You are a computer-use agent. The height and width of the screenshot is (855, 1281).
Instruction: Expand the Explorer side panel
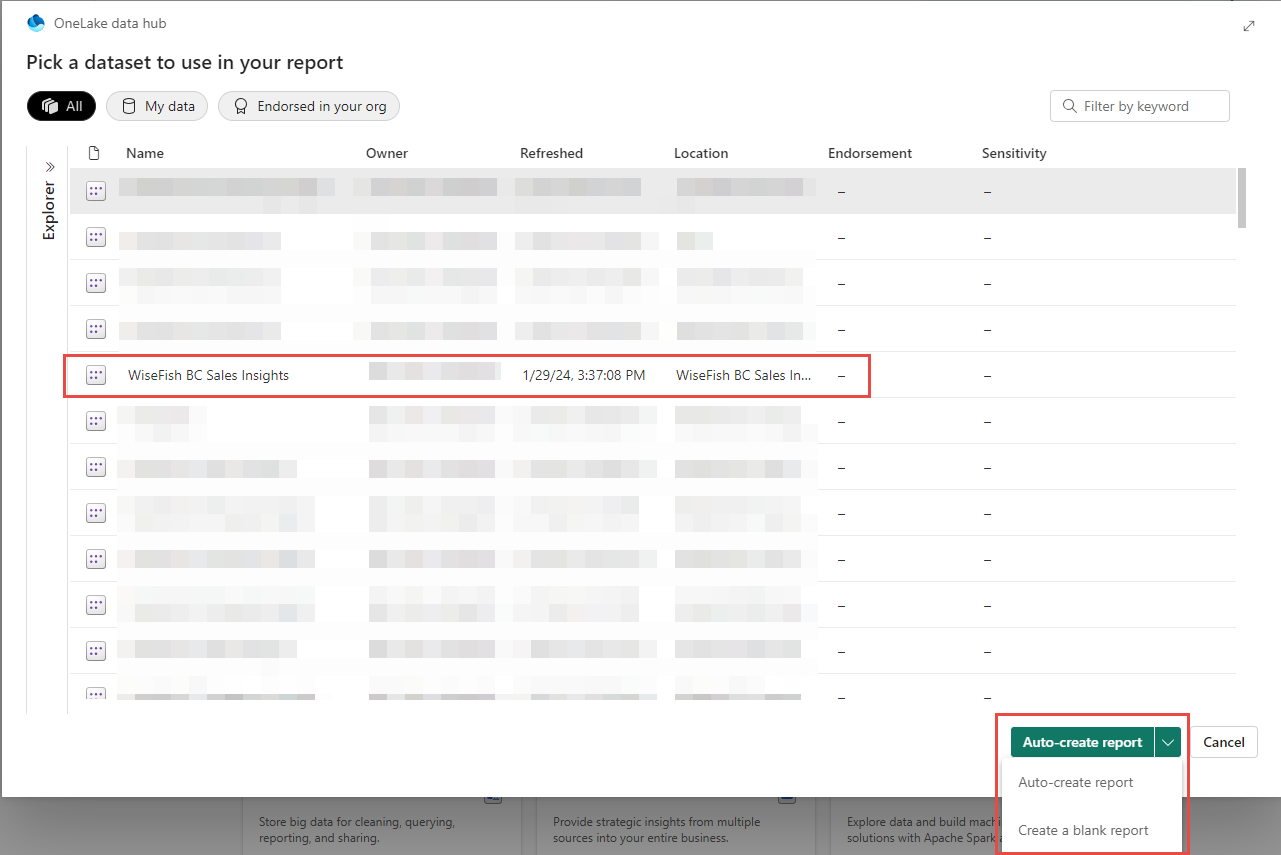point(49,166)
